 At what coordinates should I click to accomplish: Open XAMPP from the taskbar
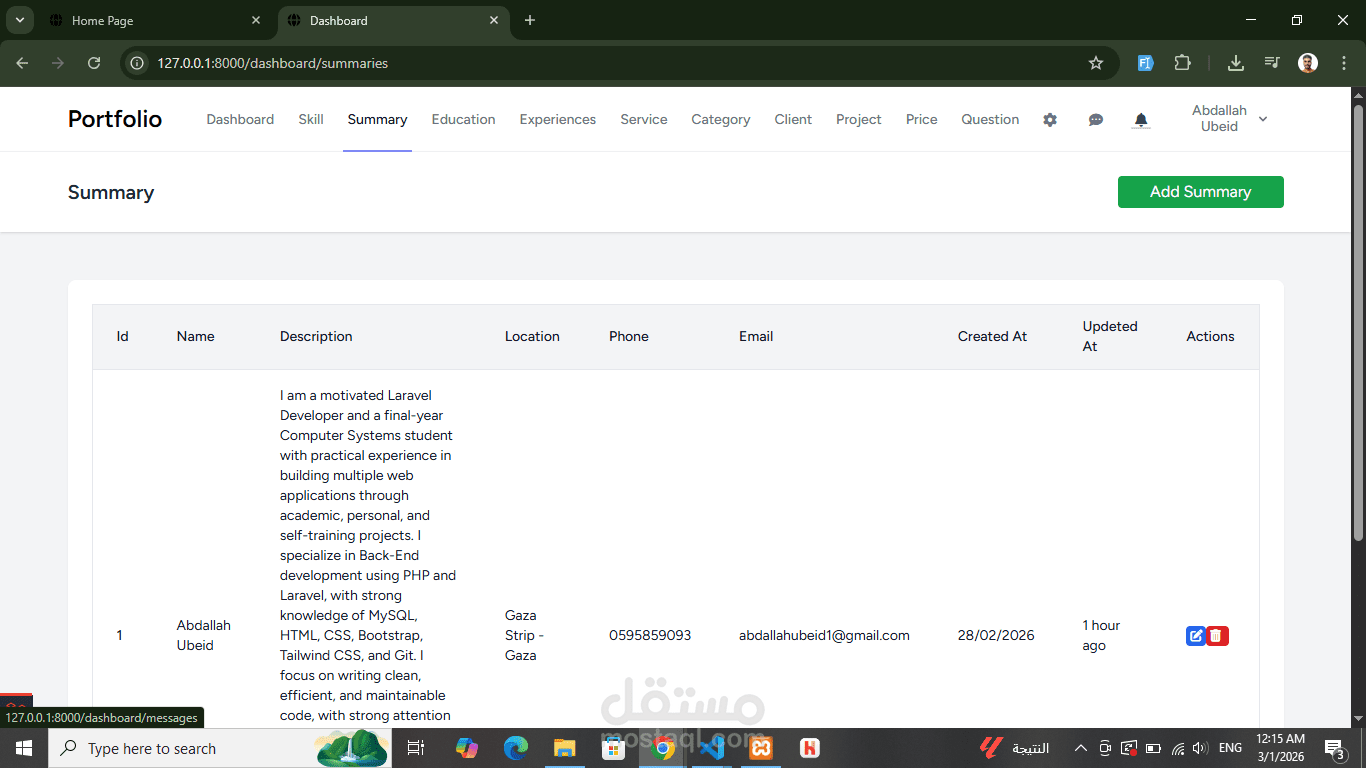[762, 748]
